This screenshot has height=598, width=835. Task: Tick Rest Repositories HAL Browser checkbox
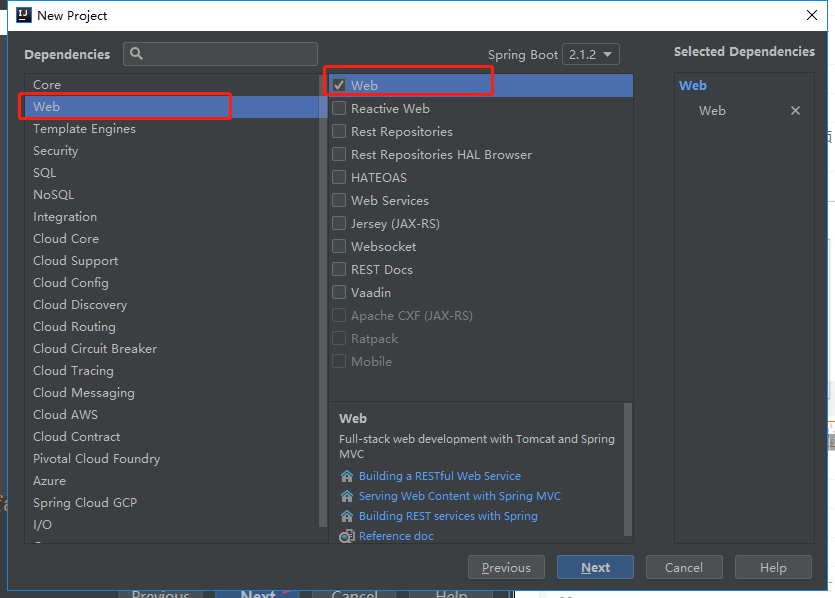(x=339, y=154)
